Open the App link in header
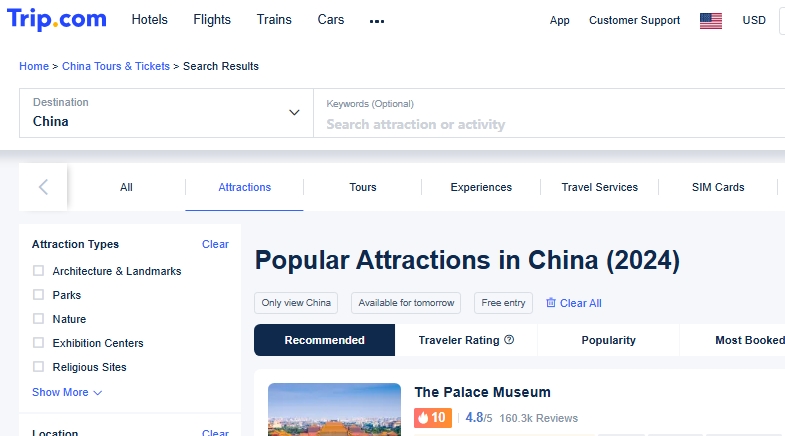This screenshot has width=785, height=436. click(x=560, y=21)
